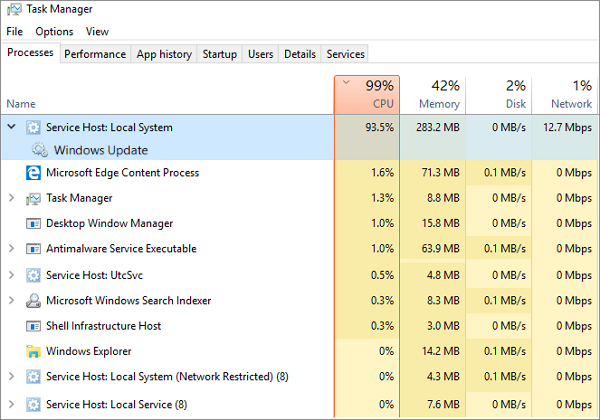600x420 pixels.
Task: Click the Local System (Network Restricted) gear icon
Action: pos(33,377)
